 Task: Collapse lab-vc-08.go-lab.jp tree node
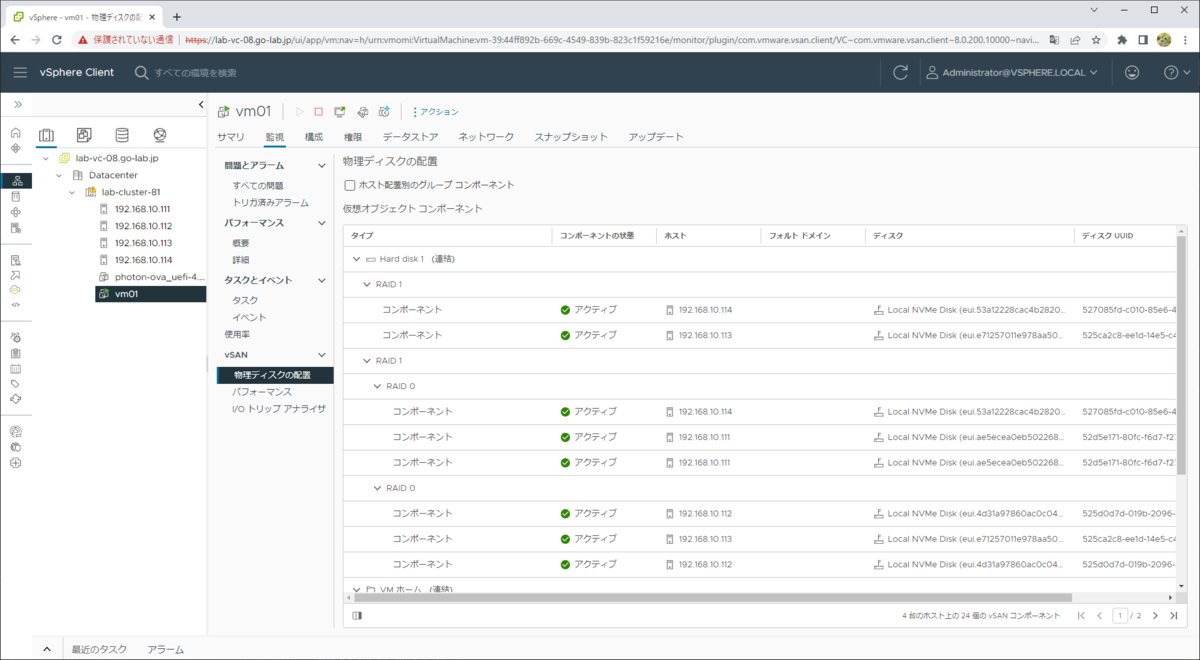pos(47,158)
